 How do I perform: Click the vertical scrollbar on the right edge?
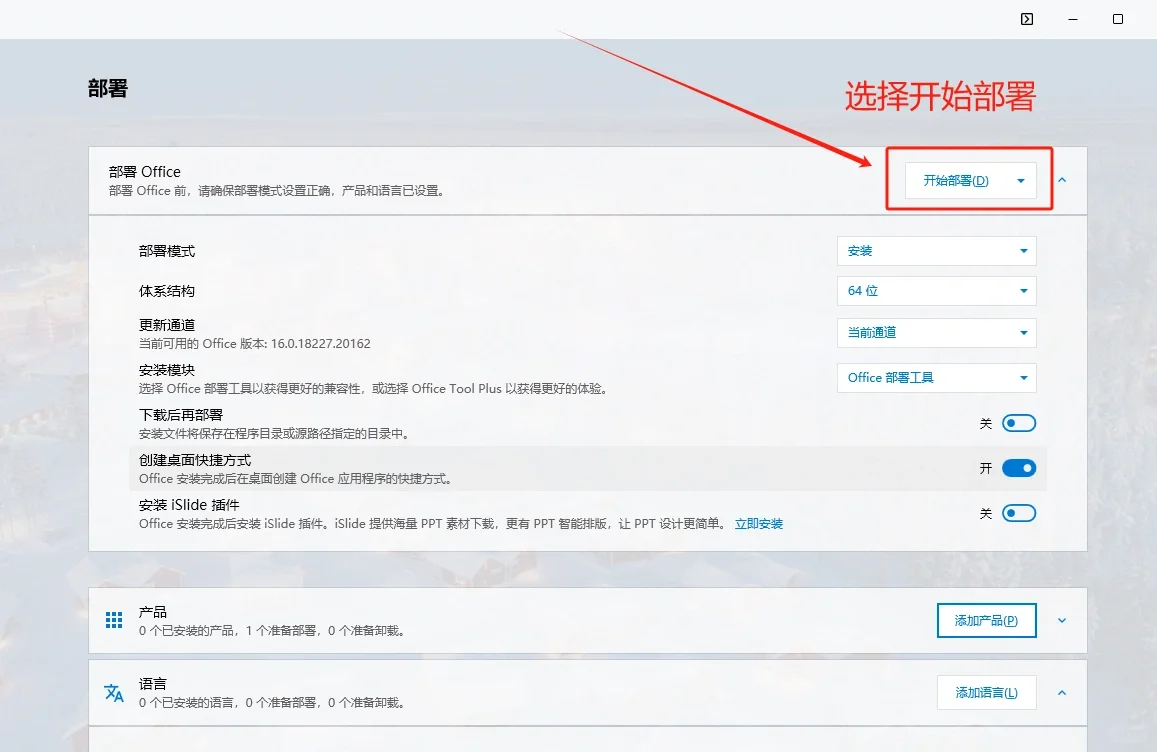(1151, 300)
